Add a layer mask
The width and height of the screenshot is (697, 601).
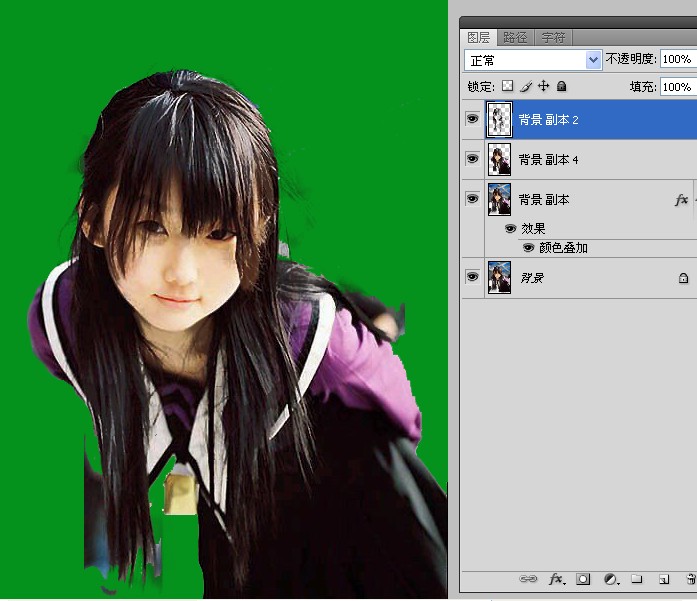pyautogui.click(x=583, y=579)
